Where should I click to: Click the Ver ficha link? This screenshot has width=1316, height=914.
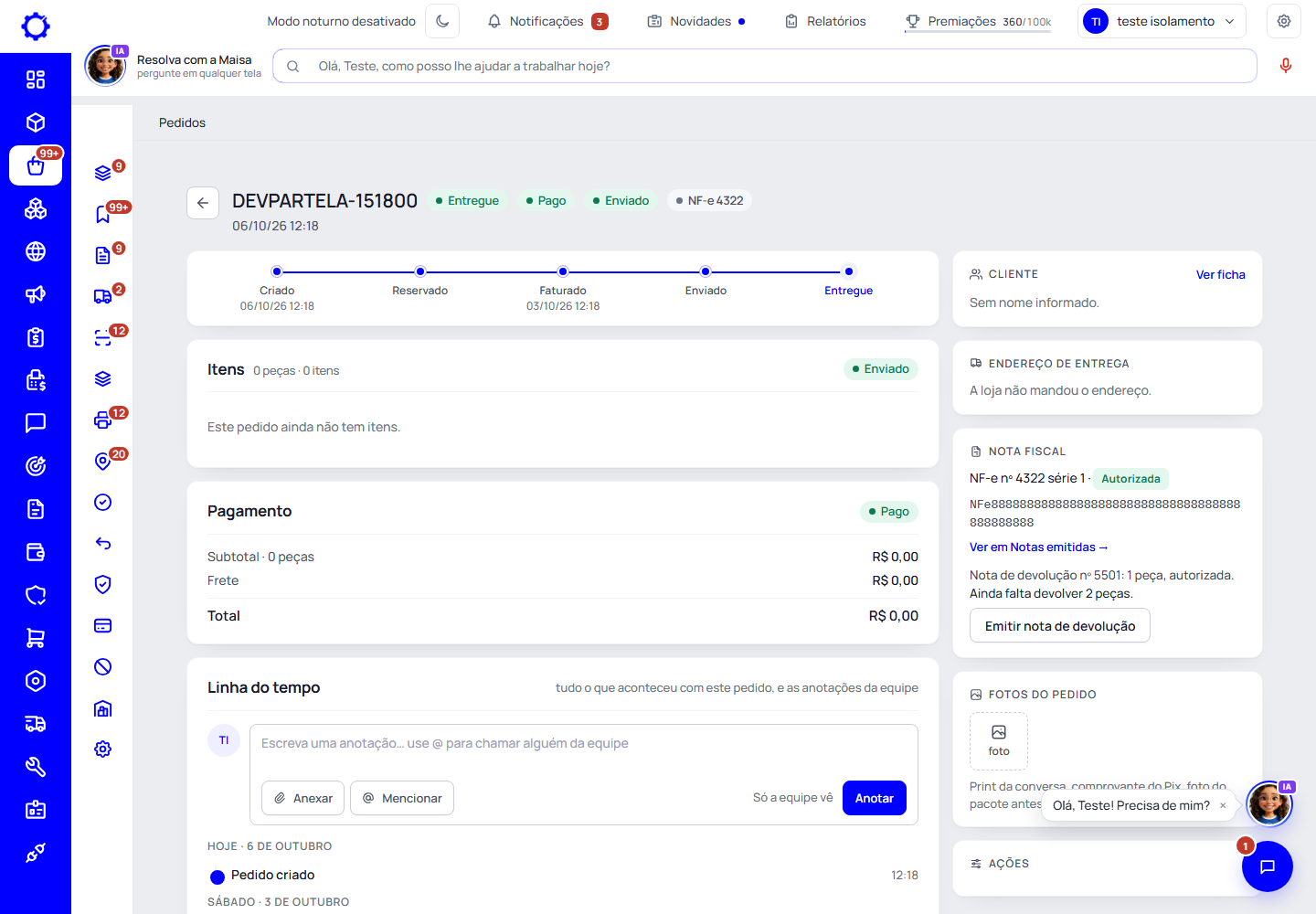coord(1220,274)
